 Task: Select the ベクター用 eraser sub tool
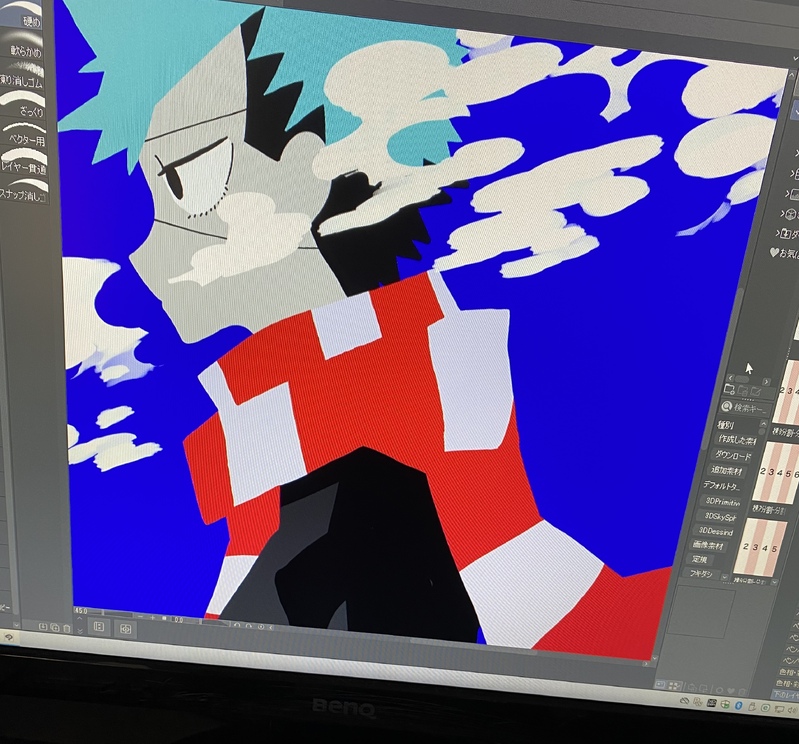(23, 134)
